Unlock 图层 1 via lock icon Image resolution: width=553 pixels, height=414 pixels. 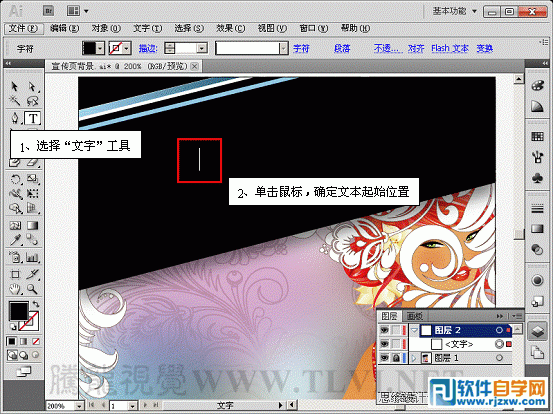coord(396,358)
